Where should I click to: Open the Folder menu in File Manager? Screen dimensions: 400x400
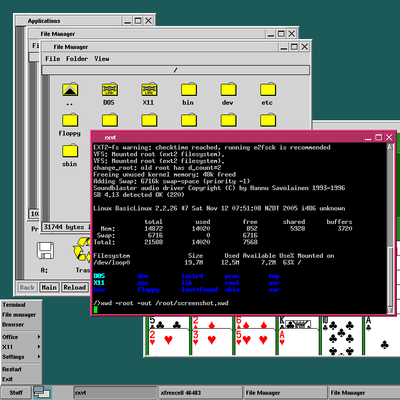click(x=77, y=59)
